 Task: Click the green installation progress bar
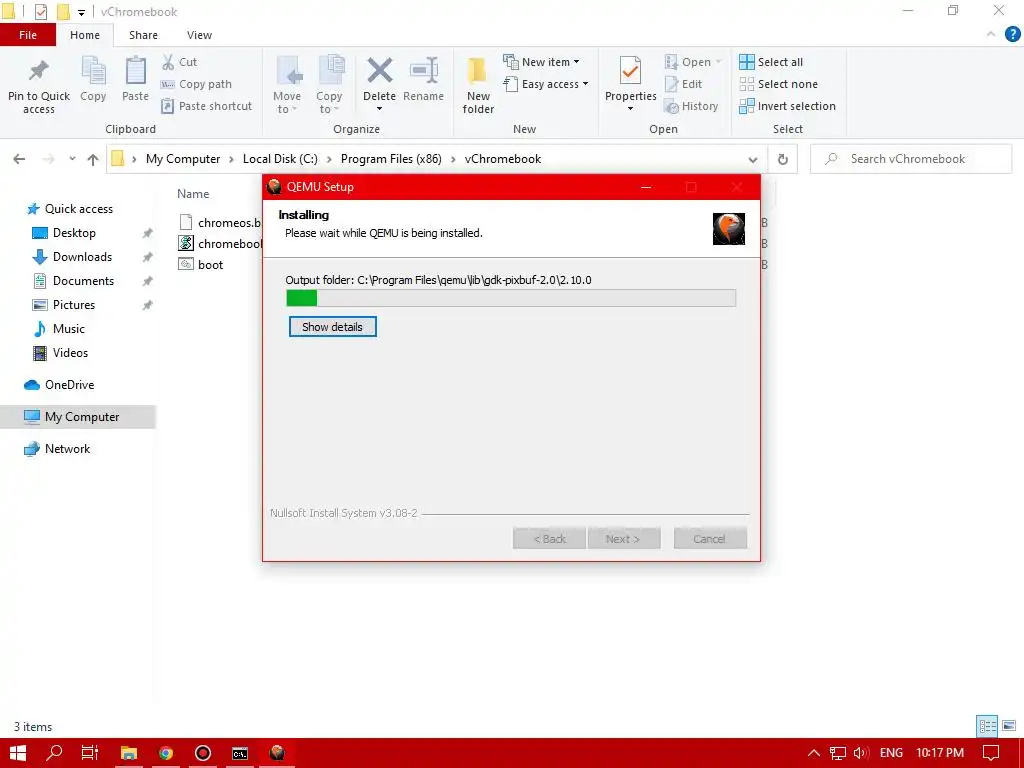(511, 298)
